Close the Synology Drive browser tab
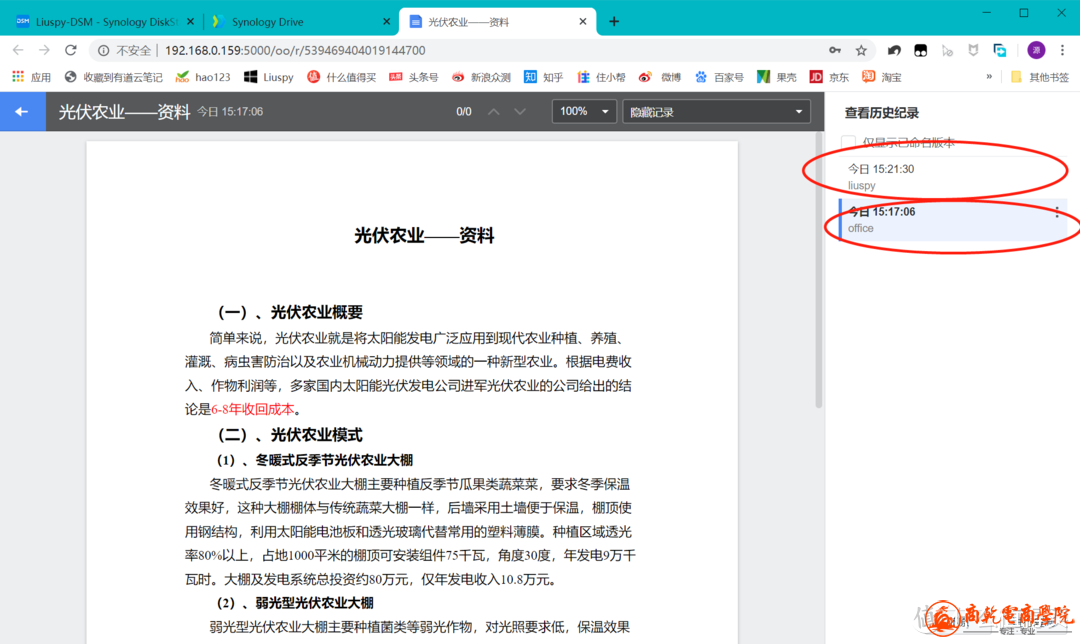The width and height of the screenshot is (1080, 644). [x=386, y=22]
